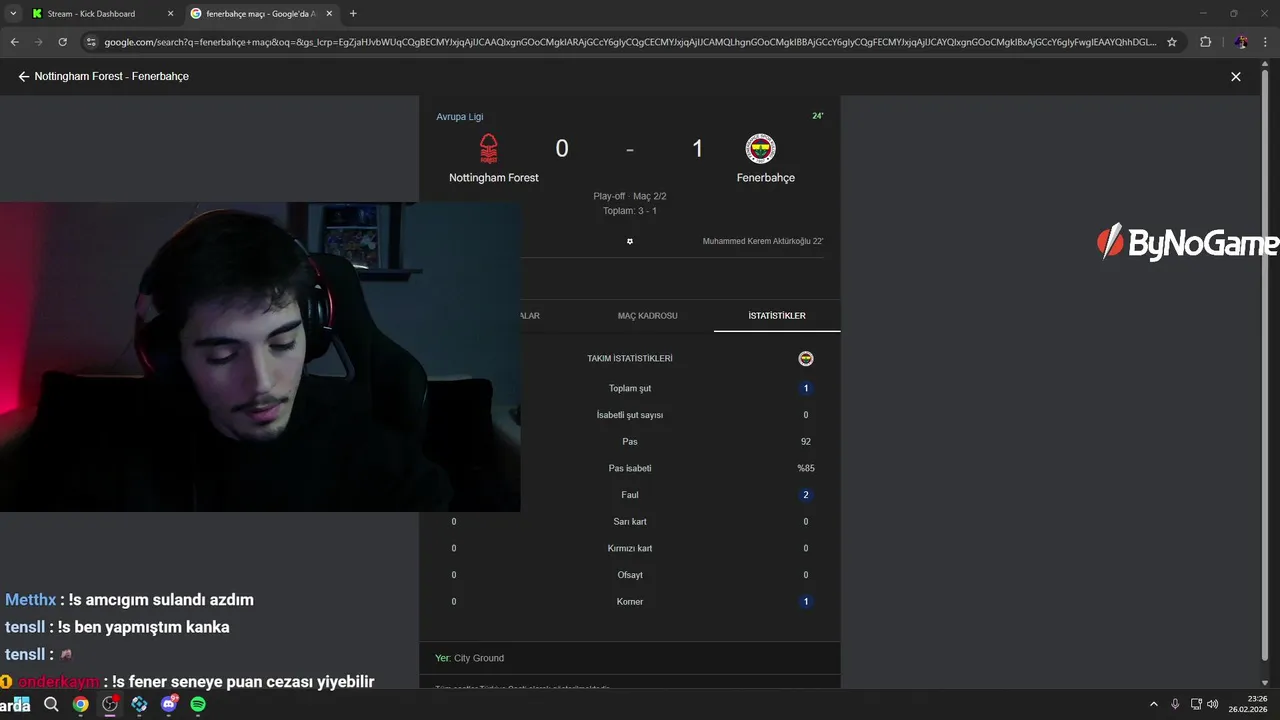This screenshot has width=1280, height=720.
Task: Click the Fenerbahçe logo in team statistics header
Action: (x=806, y=359)
